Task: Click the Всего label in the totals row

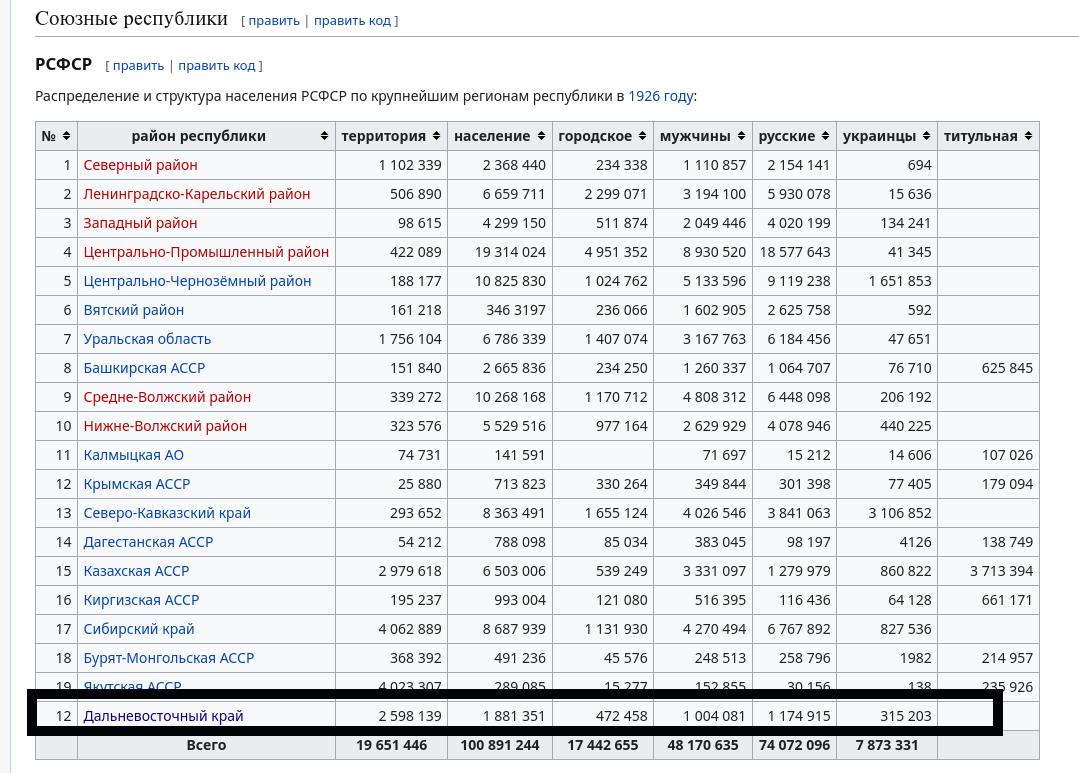Action: 206,745
